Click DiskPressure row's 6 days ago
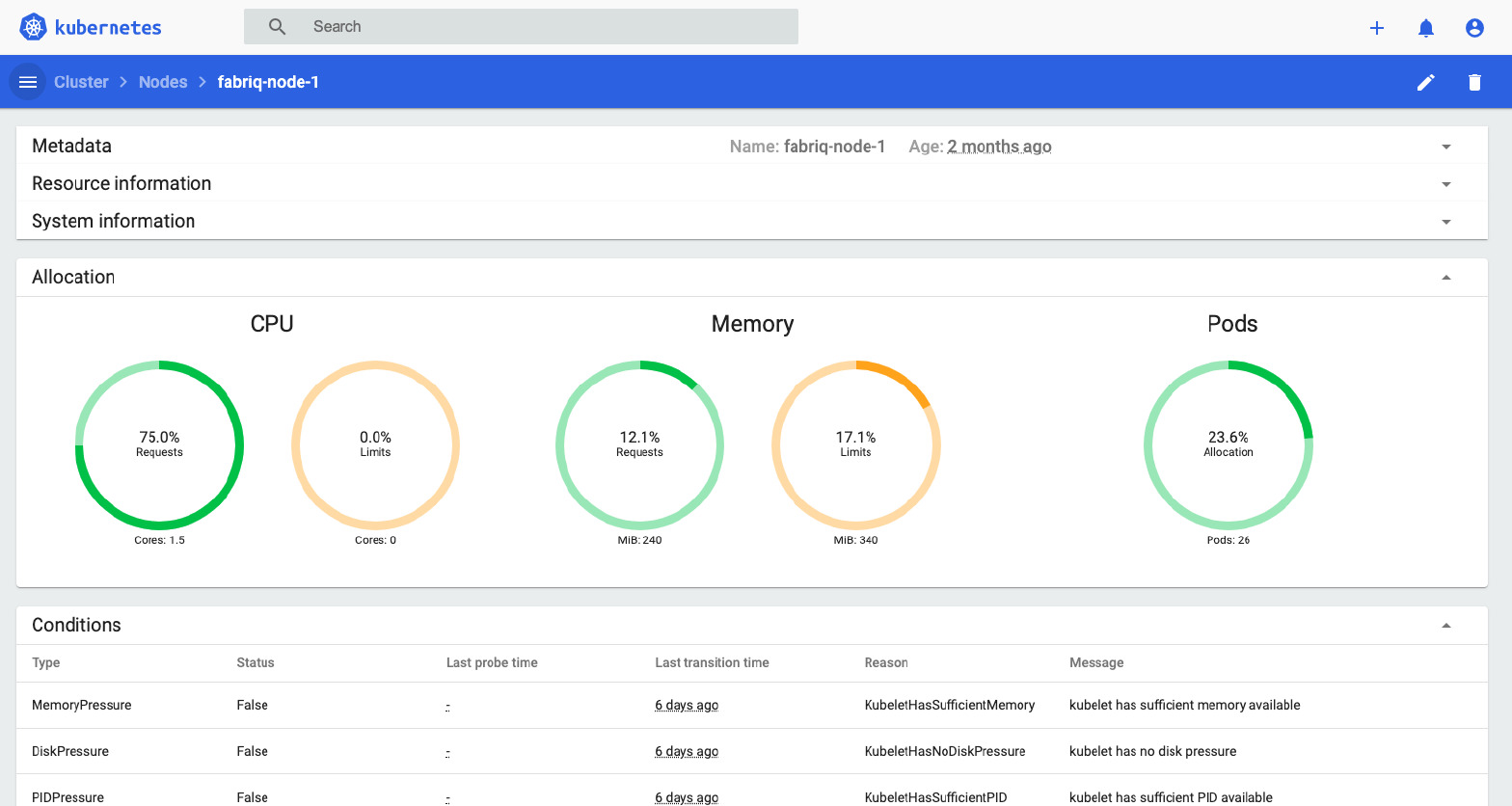 [x=687, y=751]
